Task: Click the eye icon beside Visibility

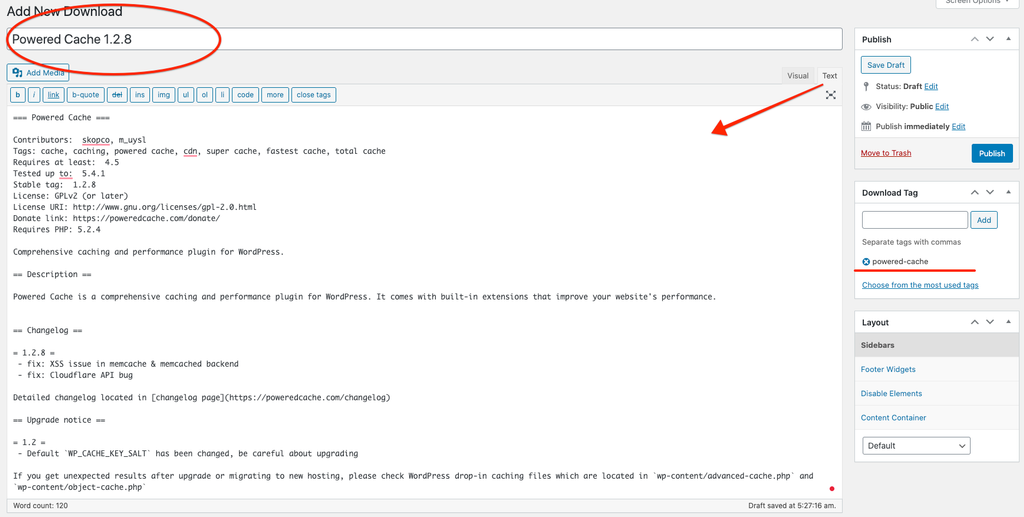Action: pos(867,106)
